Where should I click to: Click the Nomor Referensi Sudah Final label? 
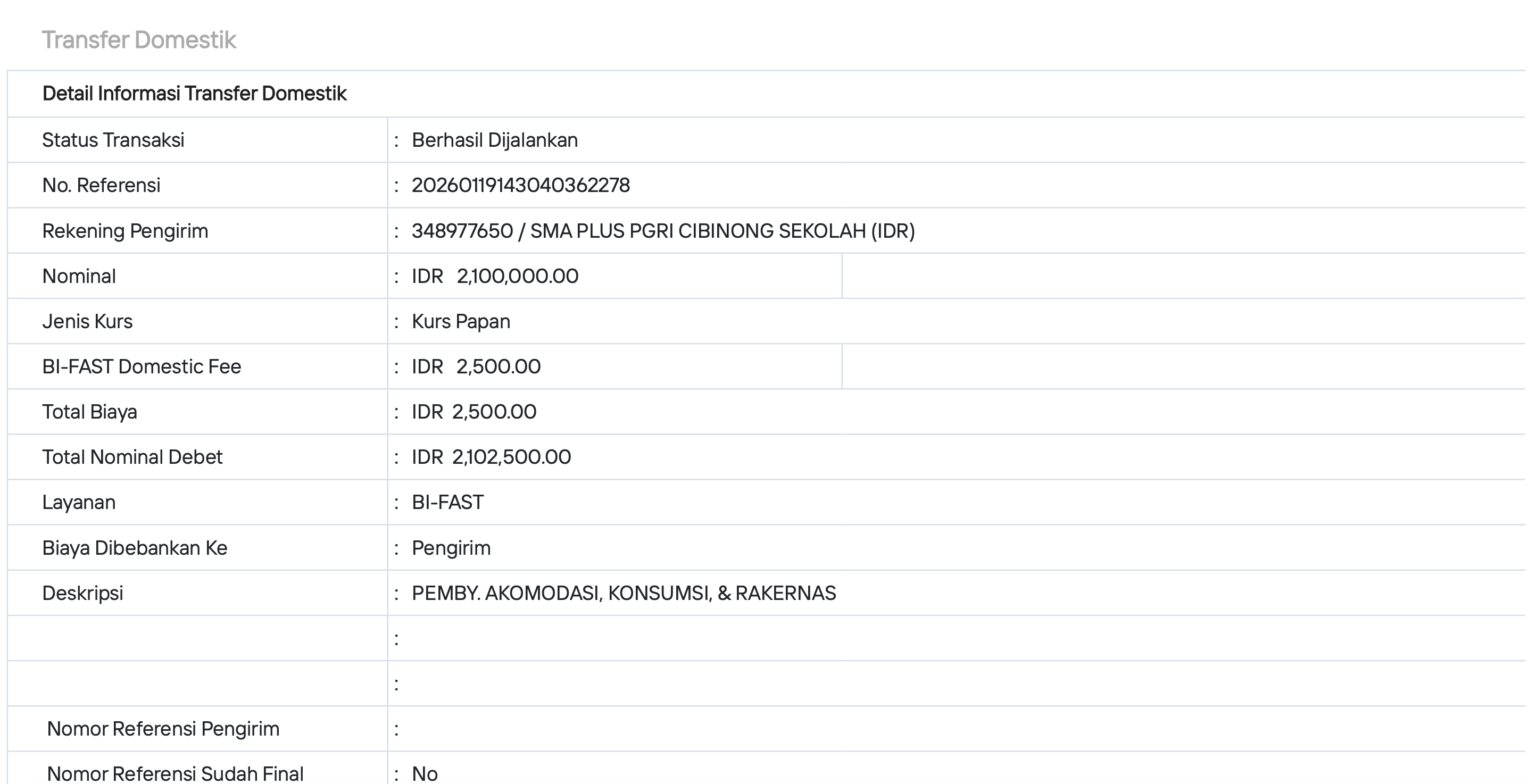click(175, 773)
